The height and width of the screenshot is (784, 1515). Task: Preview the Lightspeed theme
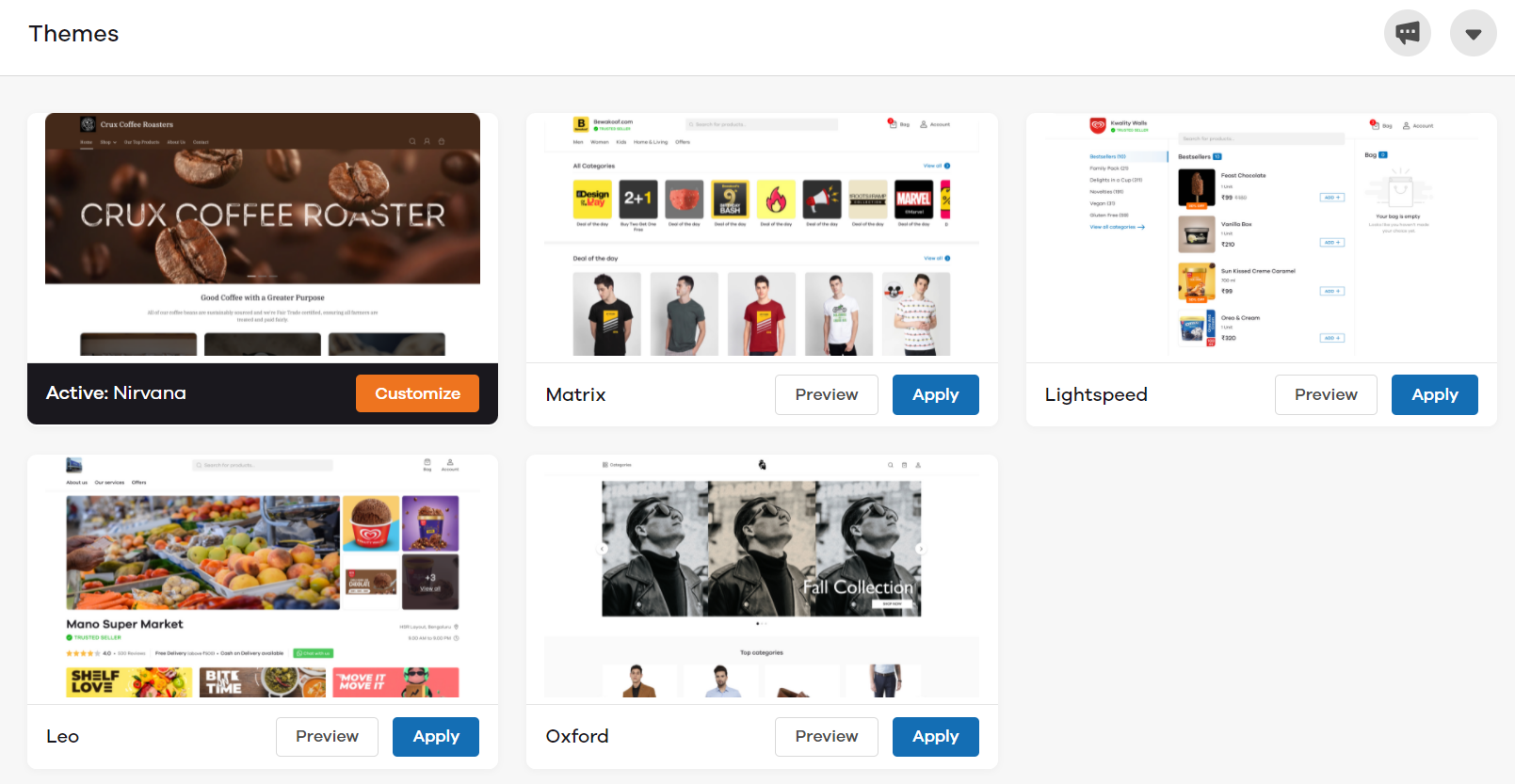[1325, 394]
